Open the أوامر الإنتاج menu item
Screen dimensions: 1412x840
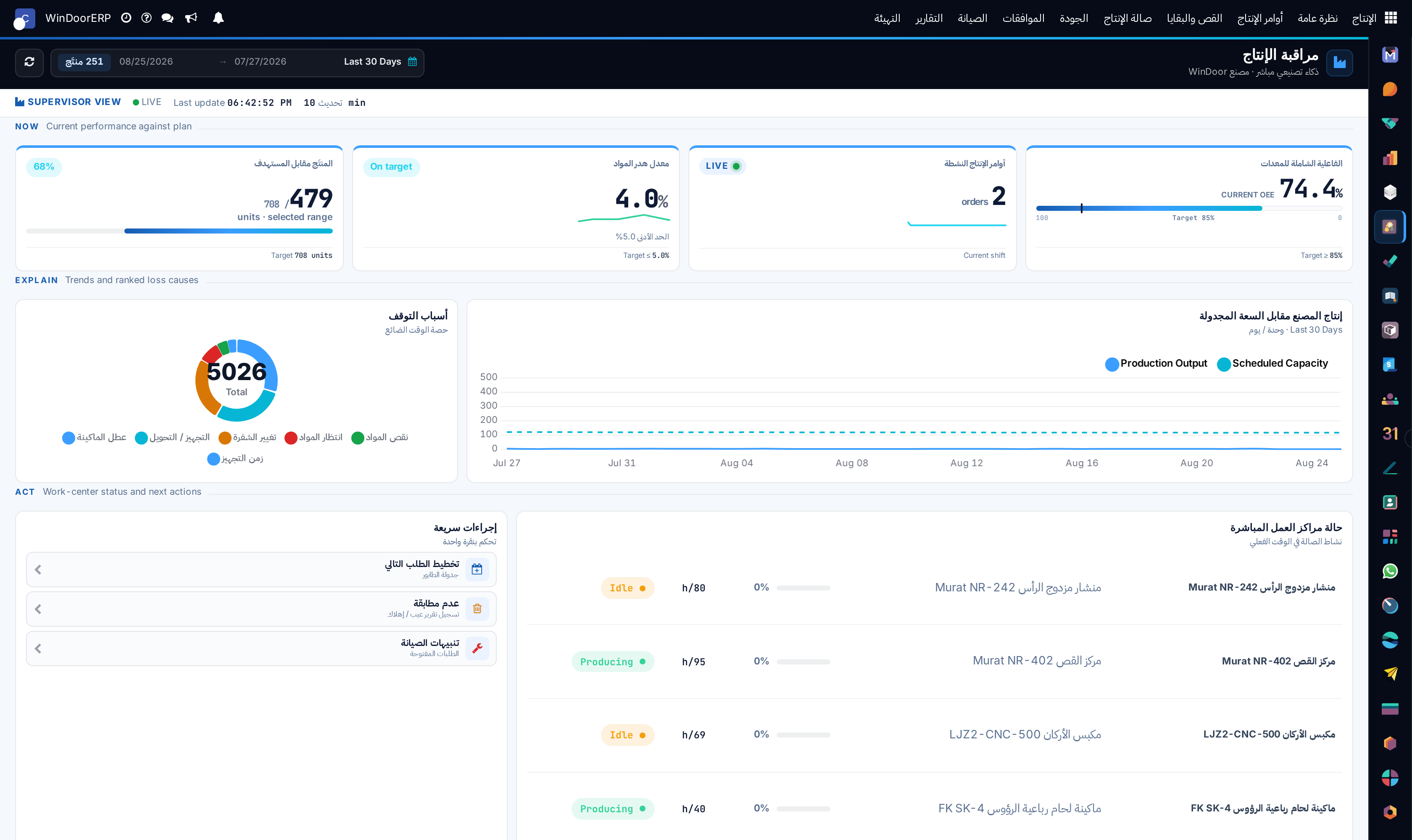click(x=1259, y=18)
